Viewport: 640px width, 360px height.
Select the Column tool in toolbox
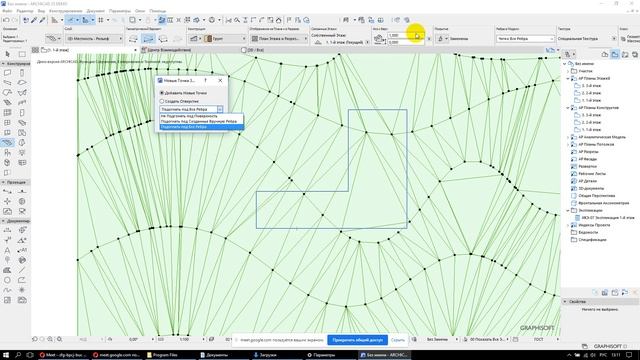pos(22,73)
